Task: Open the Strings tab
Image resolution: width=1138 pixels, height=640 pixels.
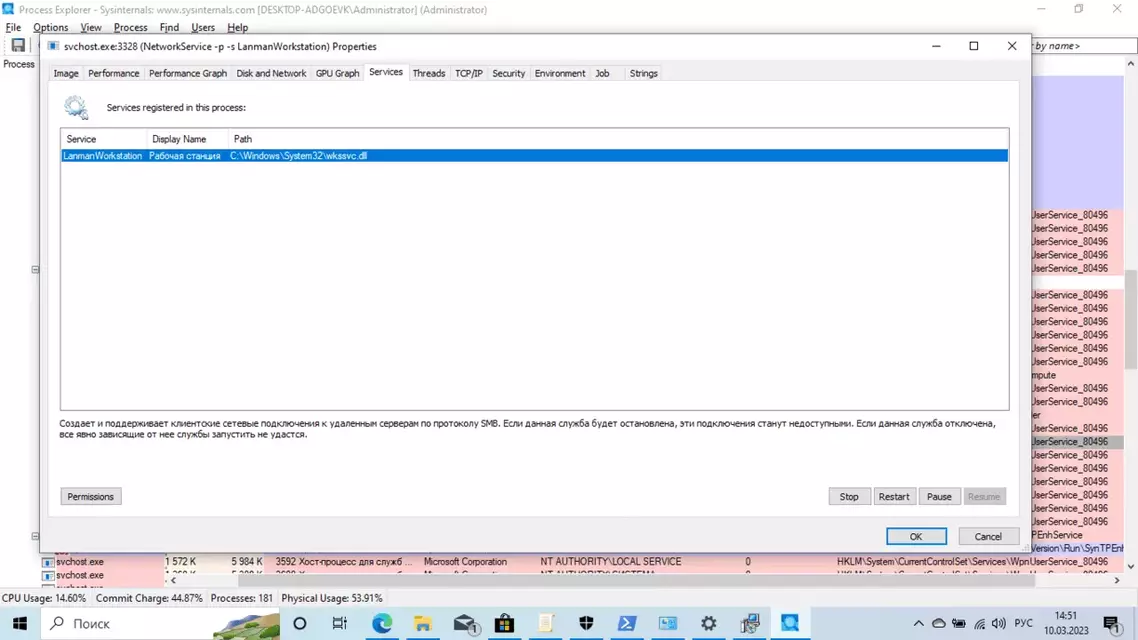Action: coord(643,73)
